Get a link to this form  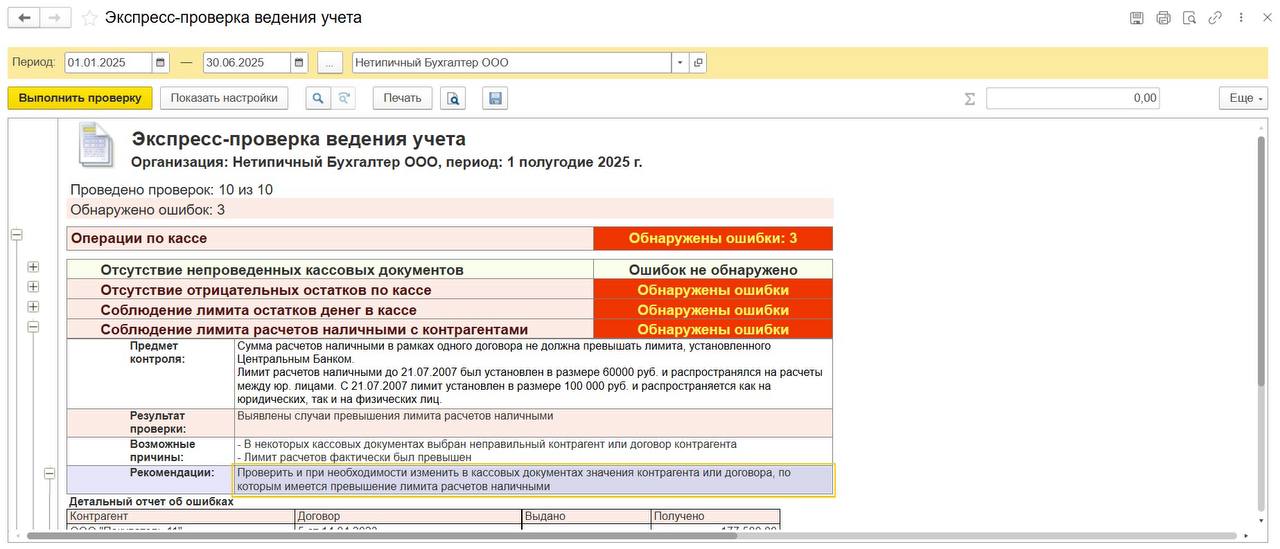click(1215, 18)
